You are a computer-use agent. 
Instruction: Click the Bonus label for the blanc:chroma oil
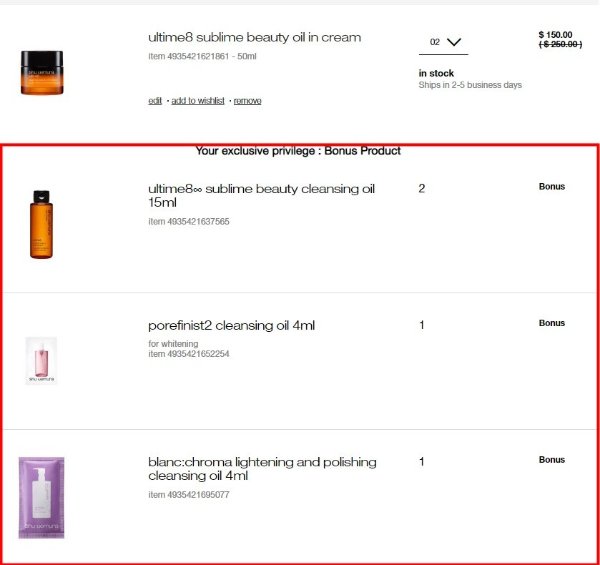pyautogui.click(x=552, y=460)
